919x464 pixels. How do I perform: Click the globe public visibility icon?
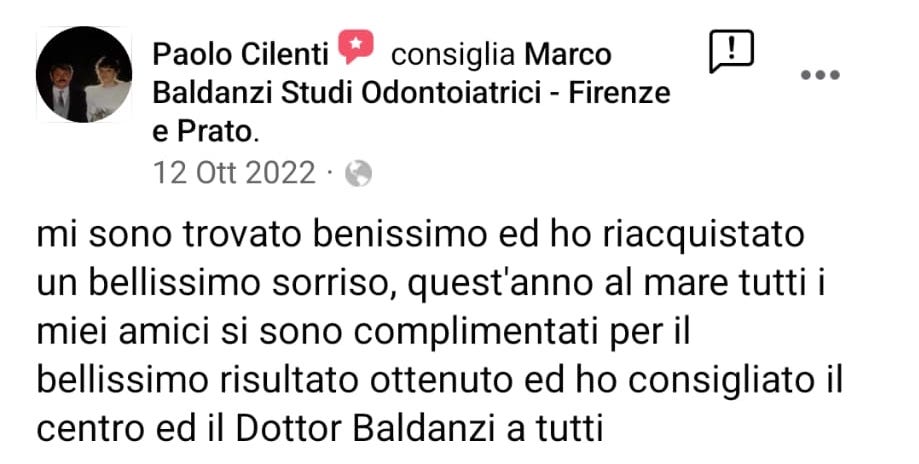[358, 174]
